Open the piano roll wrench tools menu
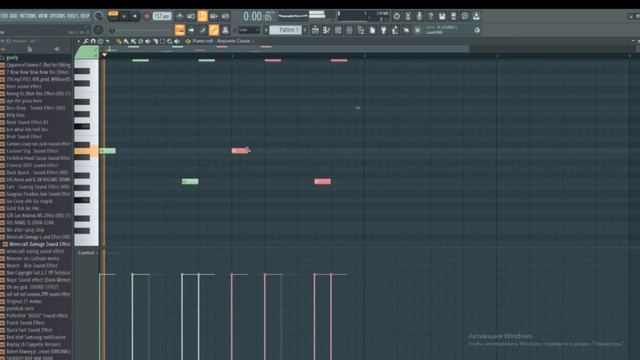The width and height of the screenshot is (640, 360). (86, 41)
